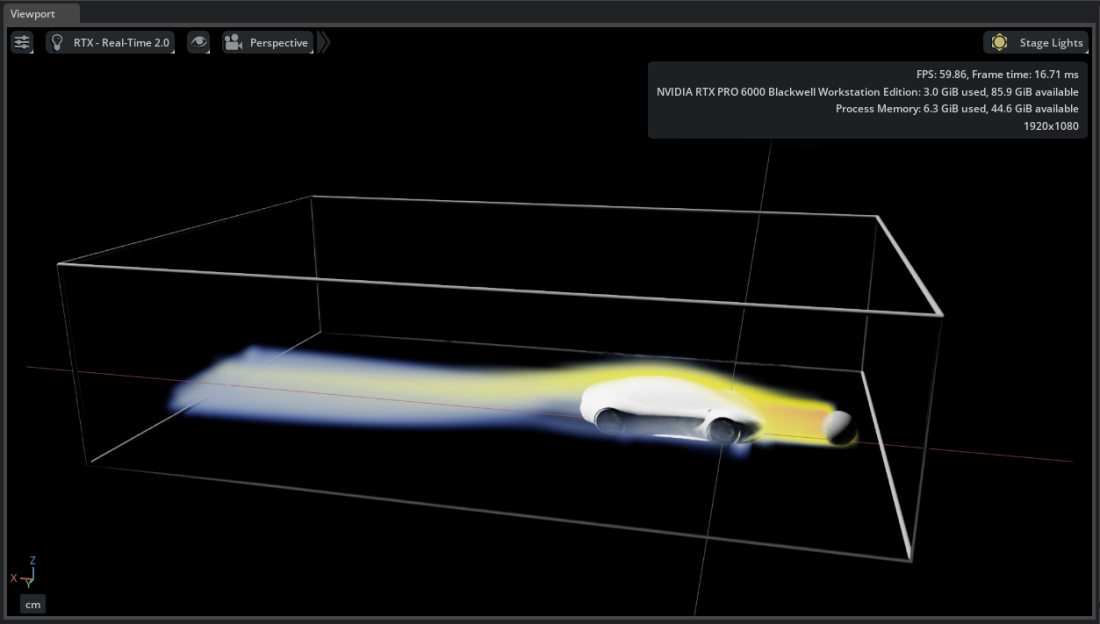
Task: Click the renderer lightbulb icon
Action: 55,42
